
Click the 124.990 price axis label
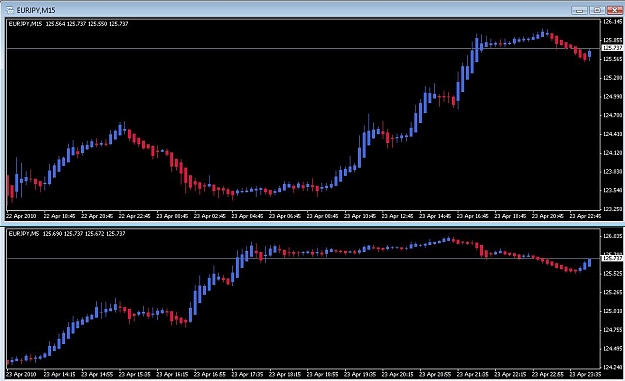click(x=613, y=96)
